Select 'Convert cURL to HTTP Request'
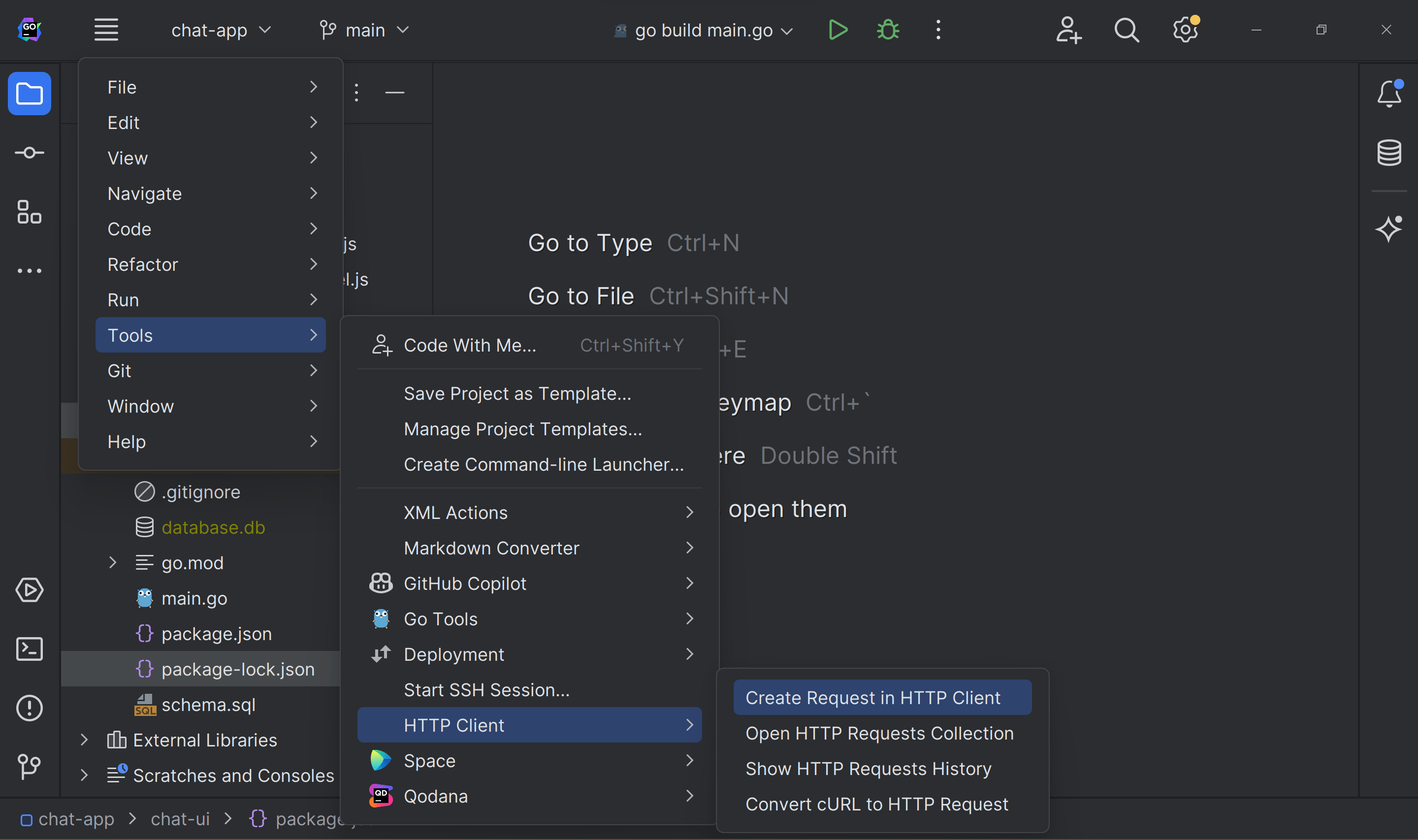Image resolution: width=1418 pixels, height=840 pixels. tap(877, 804)
